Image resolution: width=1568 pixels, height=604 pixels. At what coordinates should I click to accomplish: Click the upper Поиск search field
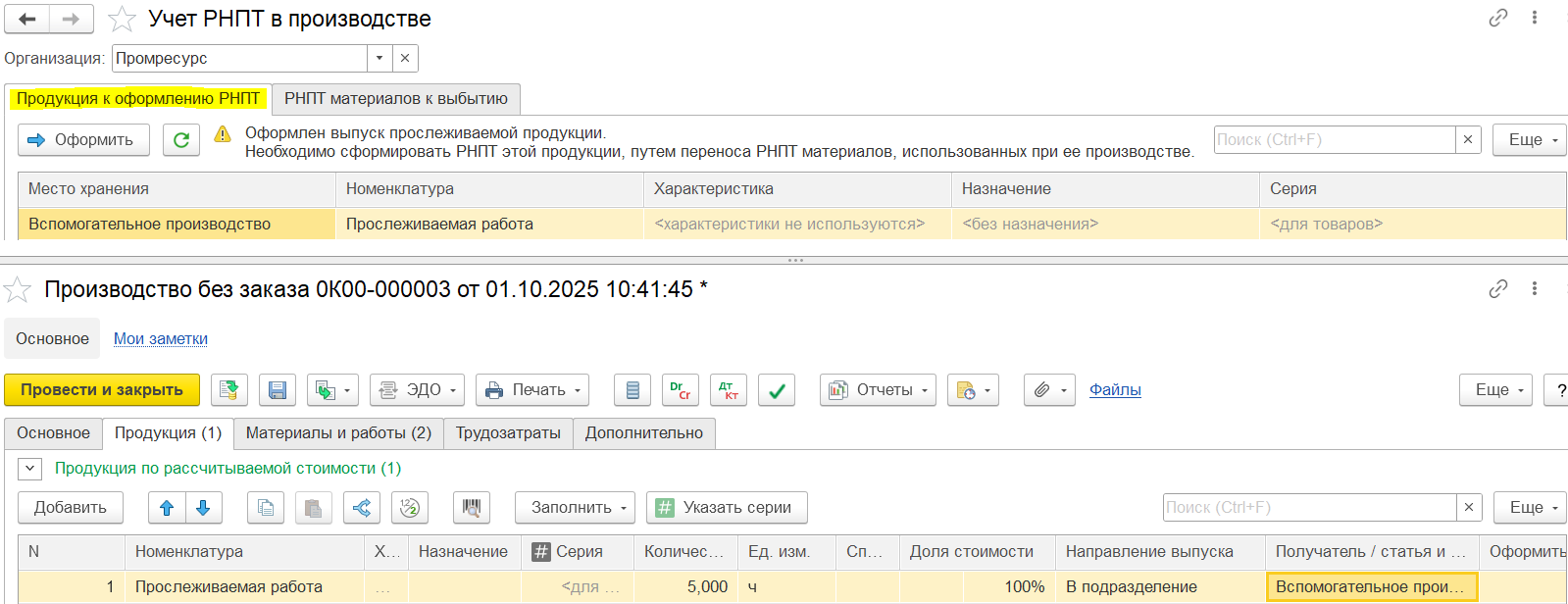pos(1335,140)
